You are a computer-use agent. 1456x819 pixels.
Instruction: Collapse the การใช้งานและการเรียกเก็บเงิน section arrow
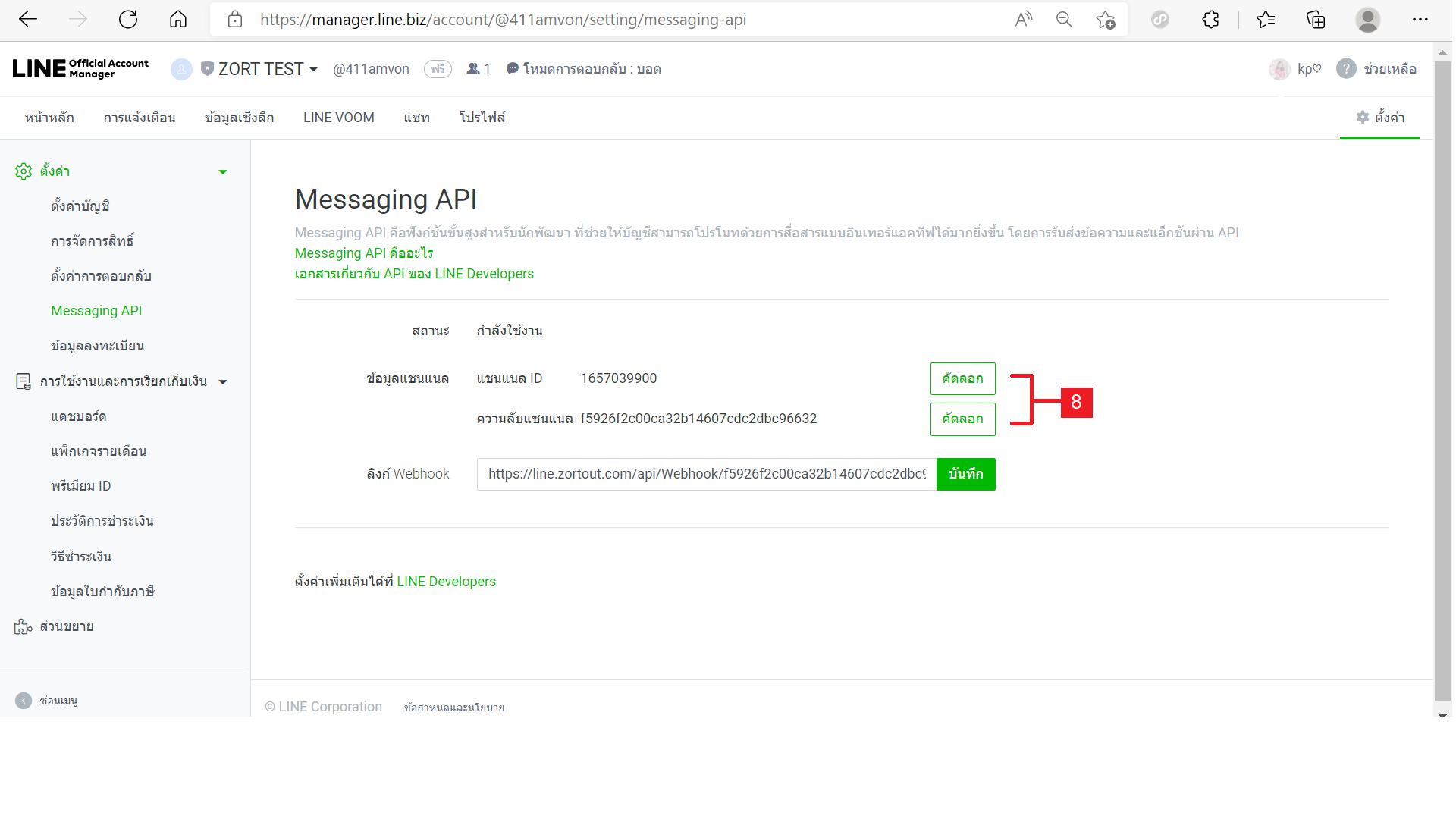tap(223, 382)
